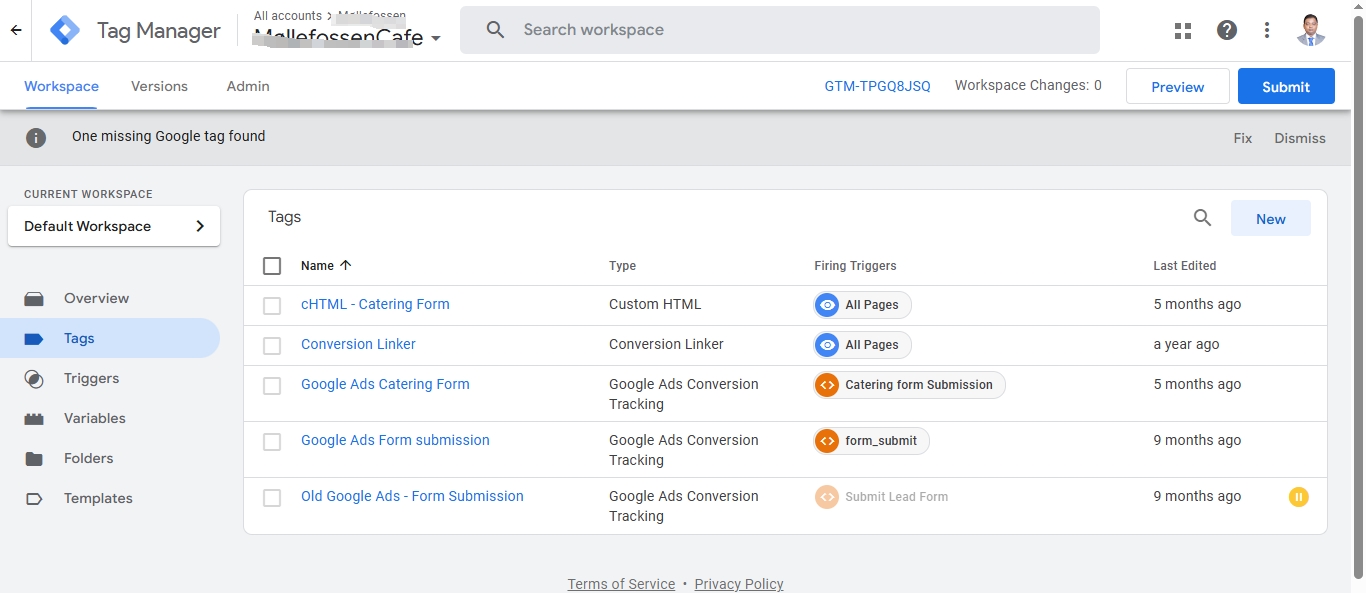Open the Old Google Ads - Form Submission tag

click(x=412, y=496)
